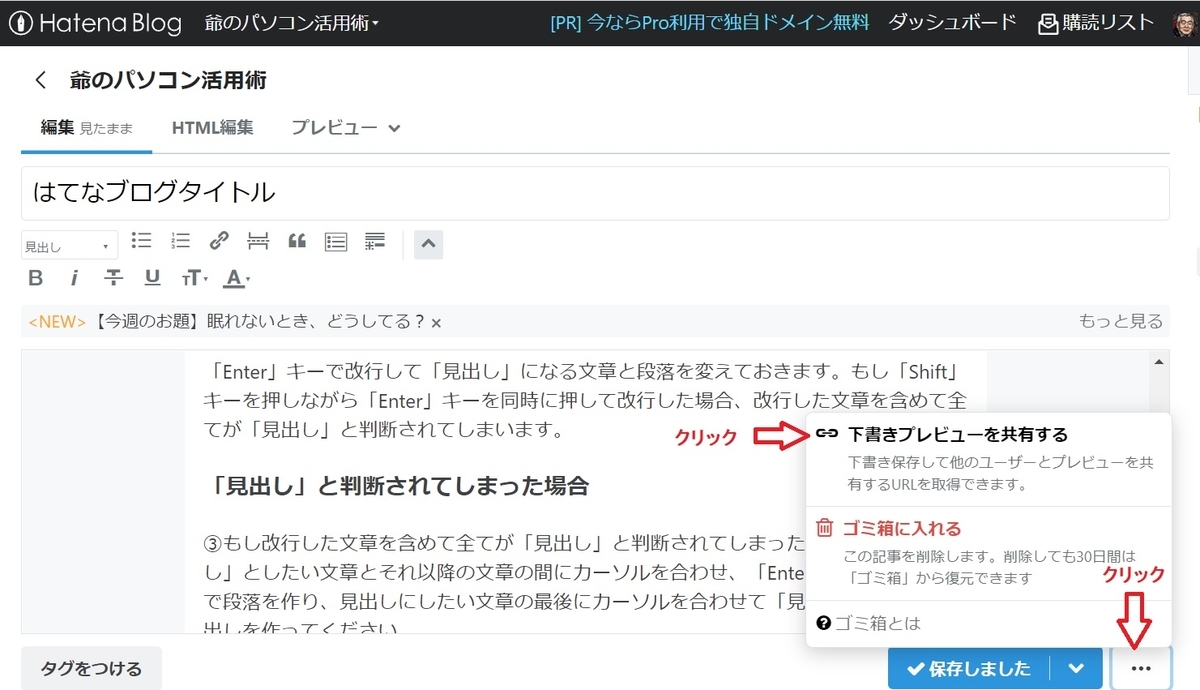Collapse the formatting toolbar with the chevron
Screen dimensions: 1200x690
tap(428, 243)
